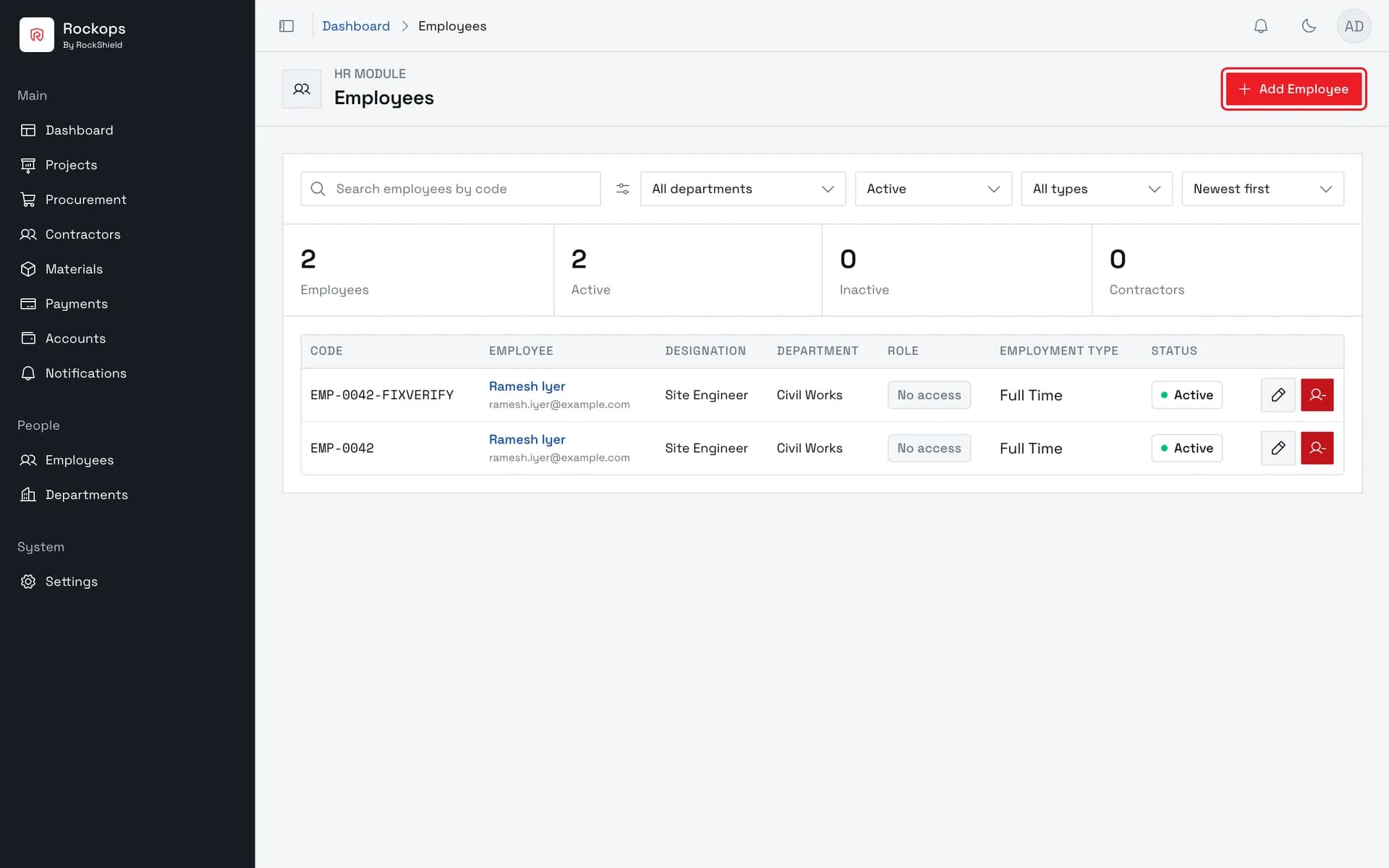
Task: Click Employees text in breadcrumb
Action: [452, 26]
